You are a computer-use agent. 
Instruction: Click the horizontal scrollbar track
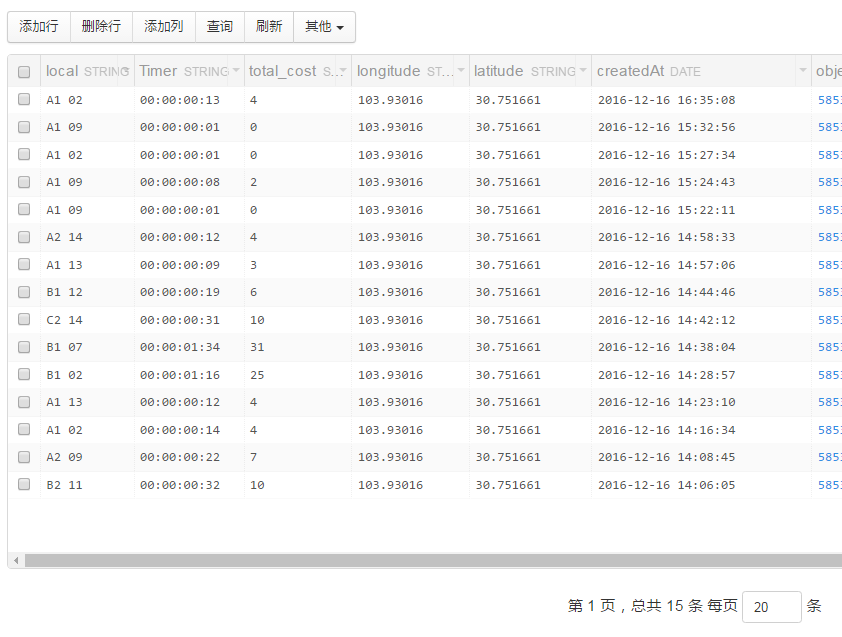click(433, 561)
